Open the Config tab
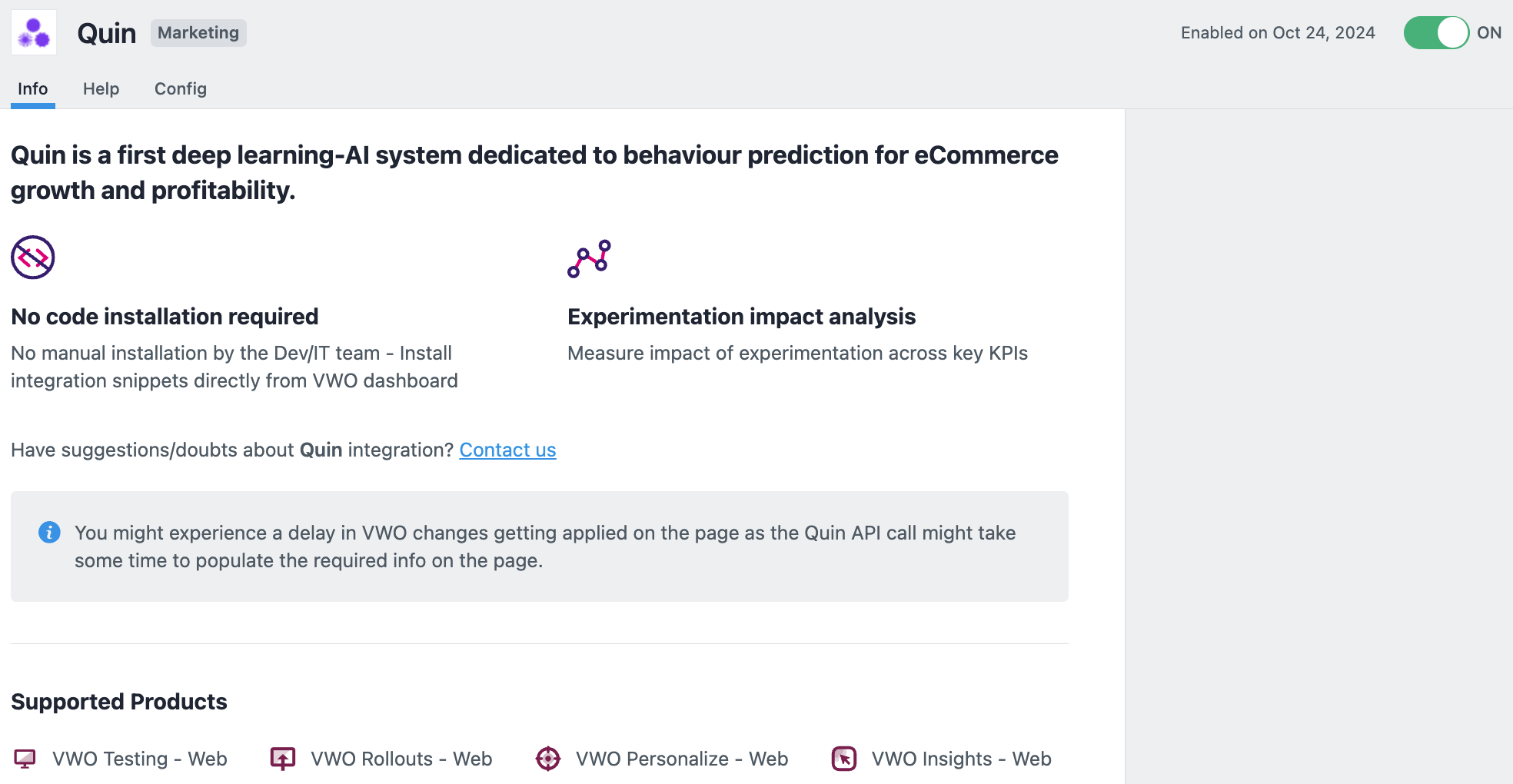This screenshot has height=784, width=1513. coord(181,89)
